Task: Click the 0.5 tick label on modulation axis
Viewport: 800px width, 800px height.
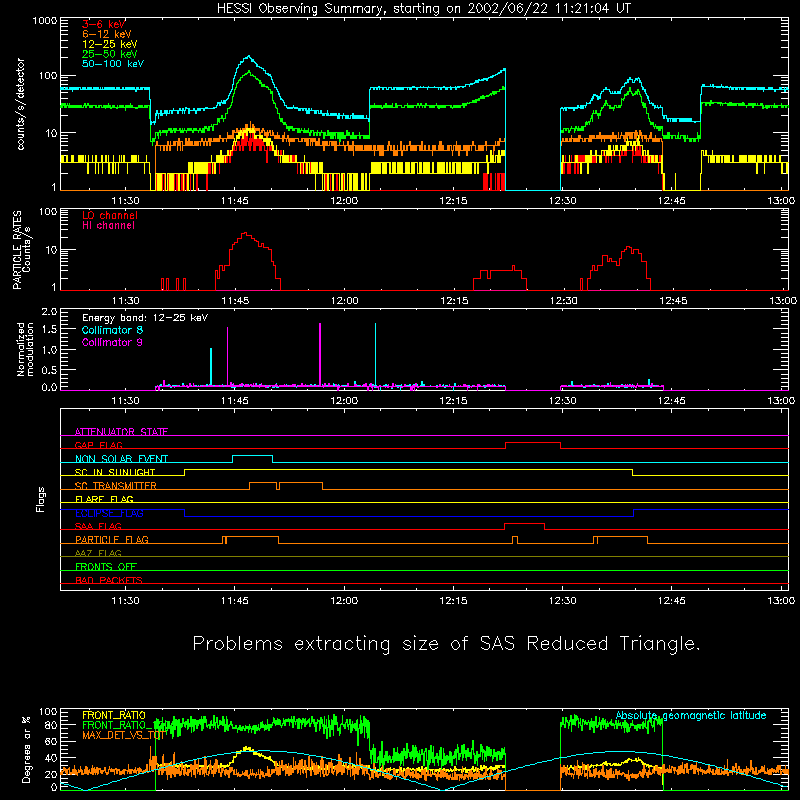Action: [x=49, y=370]
